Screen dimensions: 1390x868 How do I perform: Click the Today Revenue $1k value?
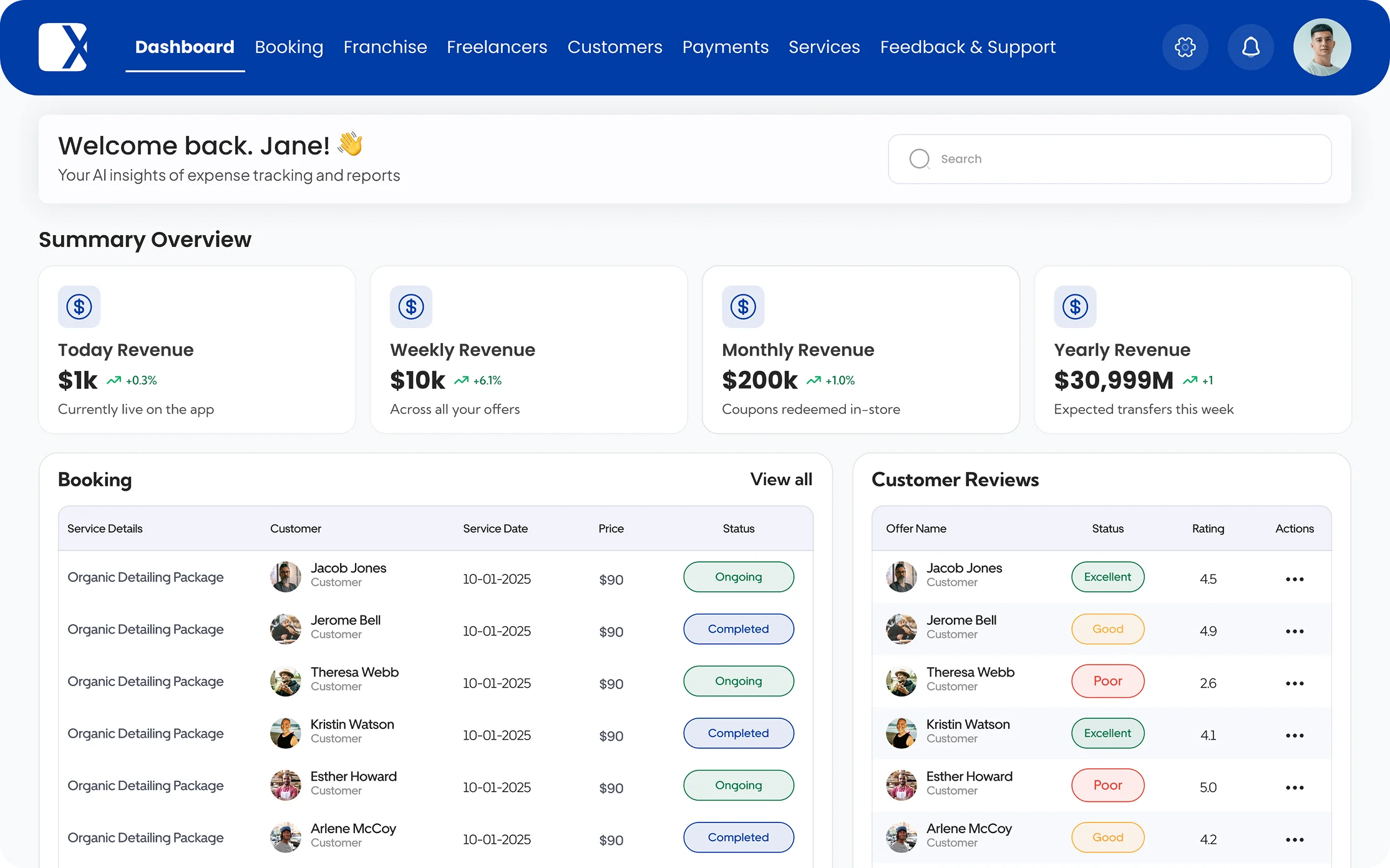[x=77, y=380]
